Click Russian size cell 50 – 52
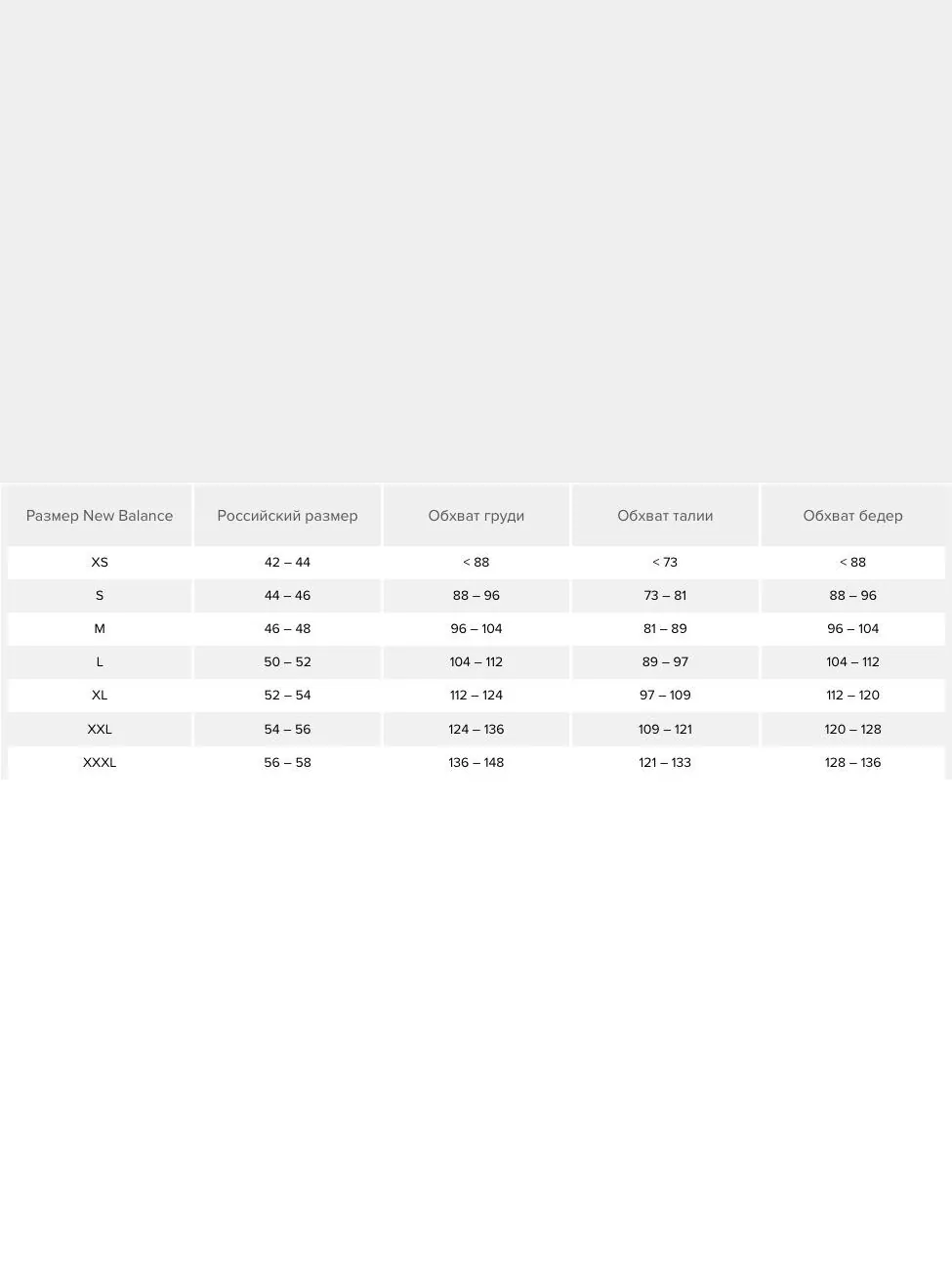This screenshot has width=952, height=1270. (287, 662)
